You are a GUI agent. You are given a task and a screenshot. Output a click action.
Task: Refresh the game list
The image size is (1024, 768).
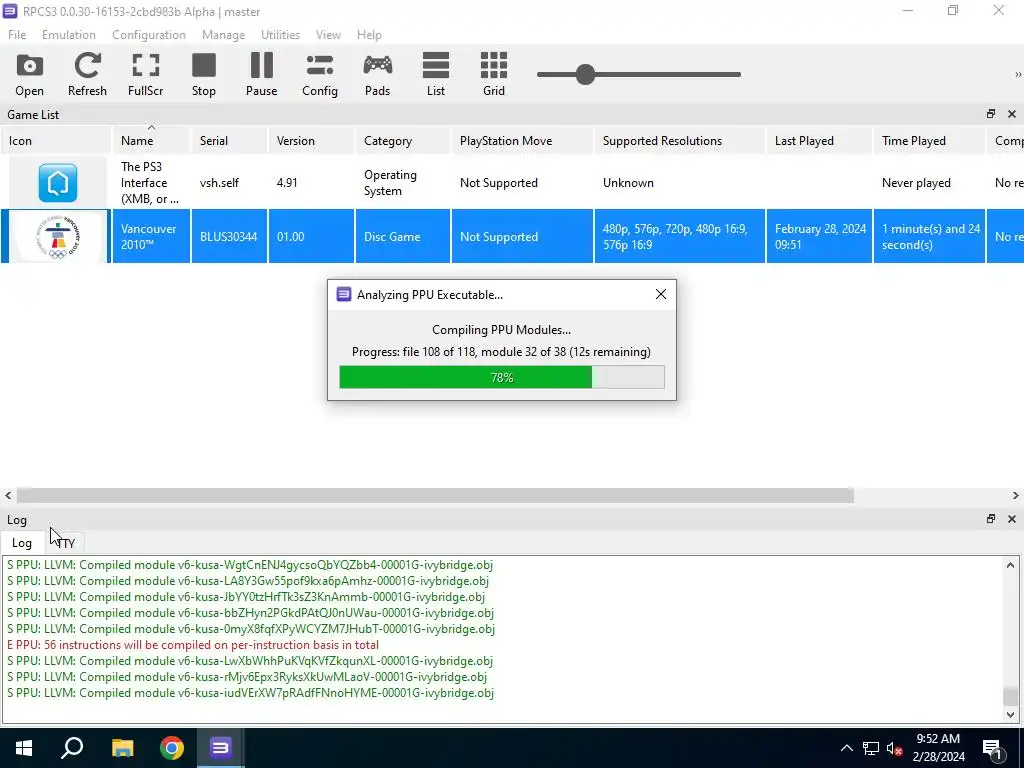(x=87, y=74)
